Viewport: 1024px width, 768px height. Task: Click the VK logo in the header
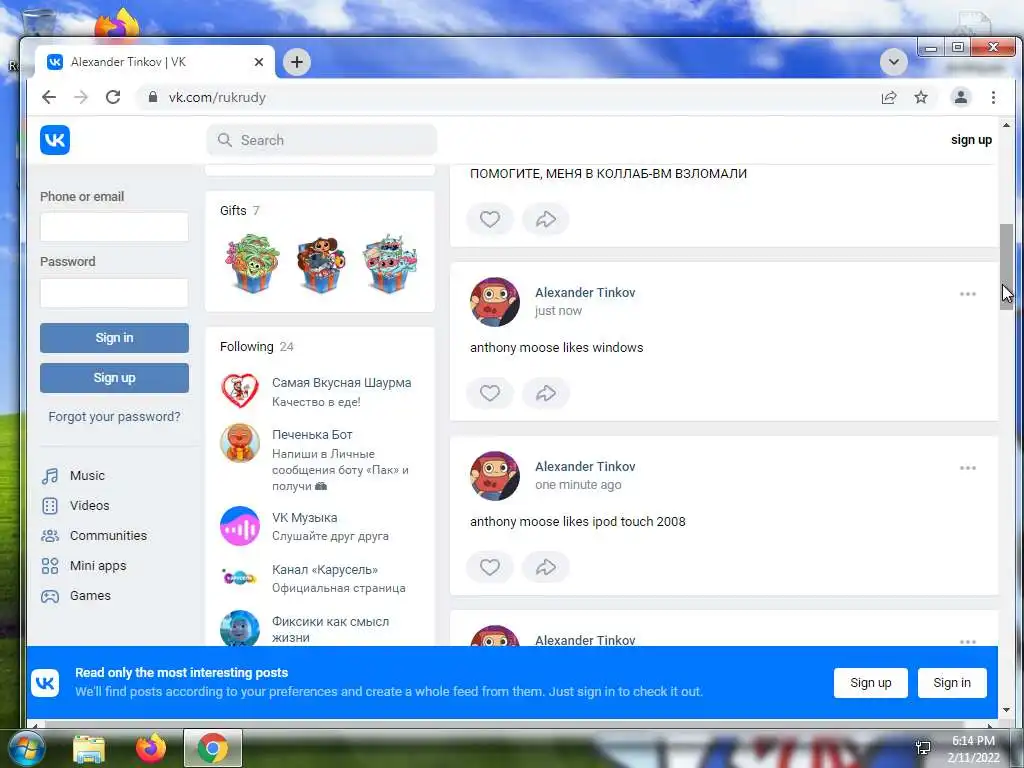(x=55, y=140)
